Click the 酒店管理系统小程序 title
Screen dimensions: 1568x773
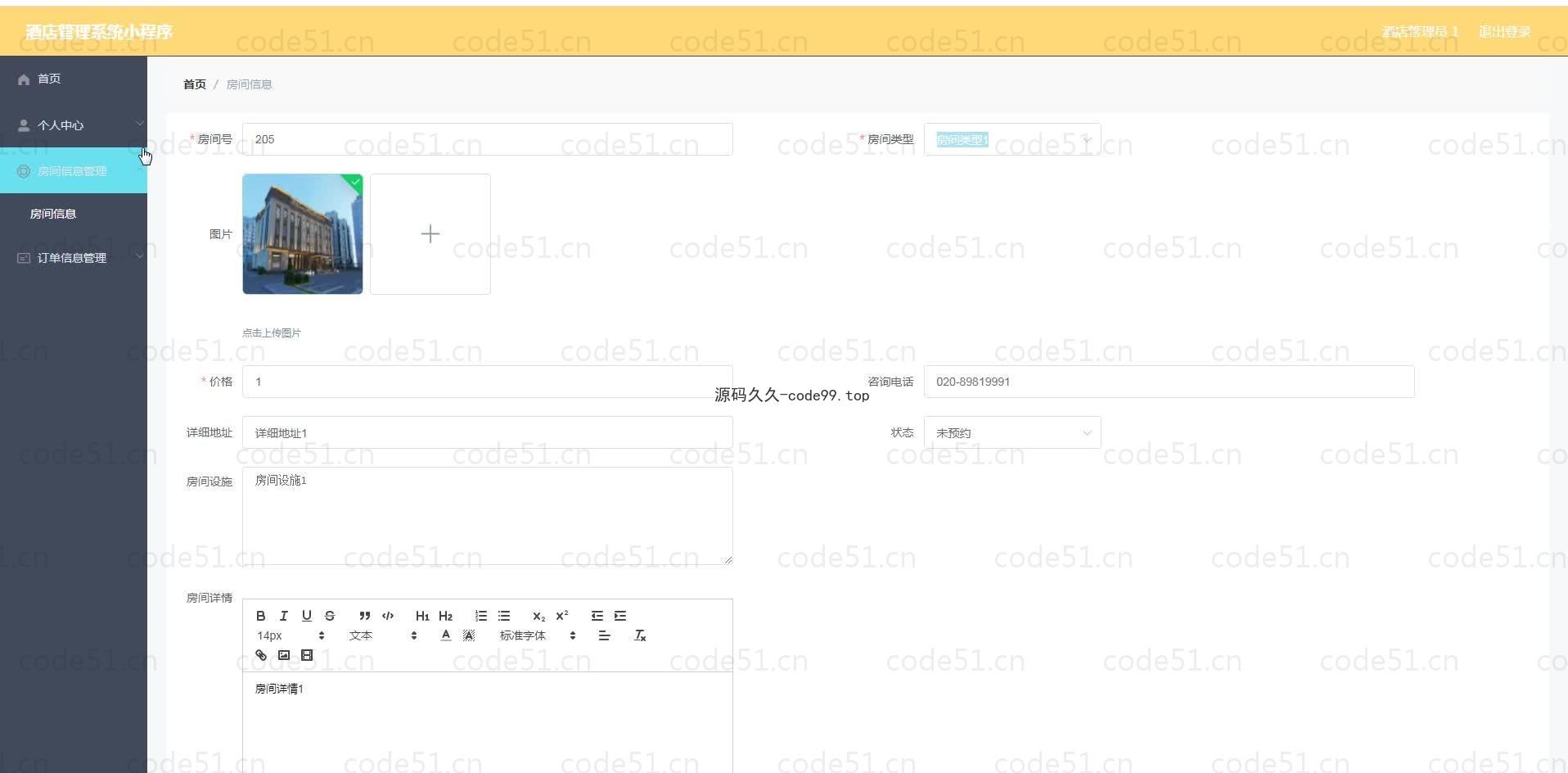(99, 32)
